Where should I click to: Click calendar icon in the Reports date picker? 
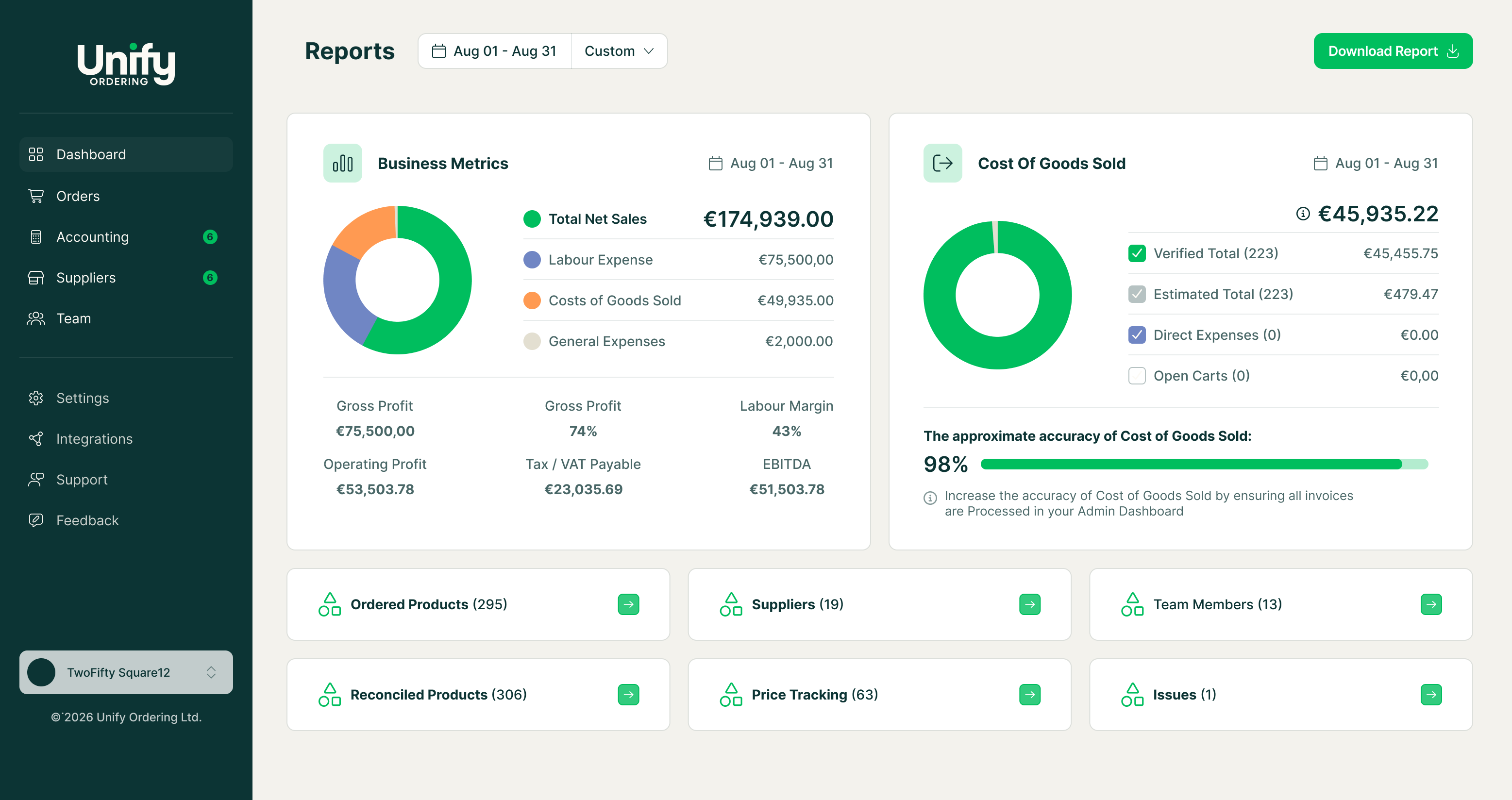pos(438,51)
